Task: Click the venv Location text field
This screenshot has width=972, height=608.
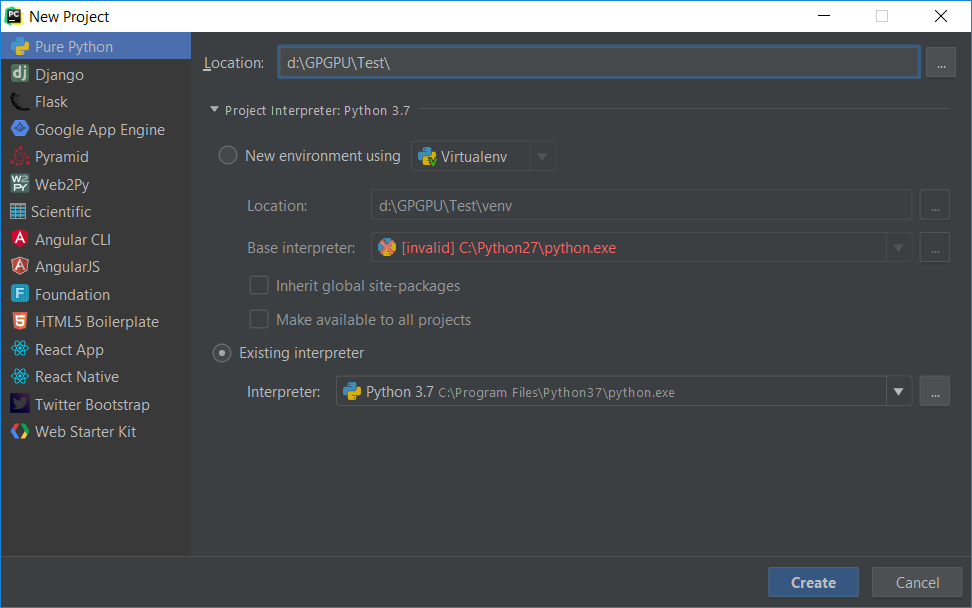Action: tap(642, 205)
